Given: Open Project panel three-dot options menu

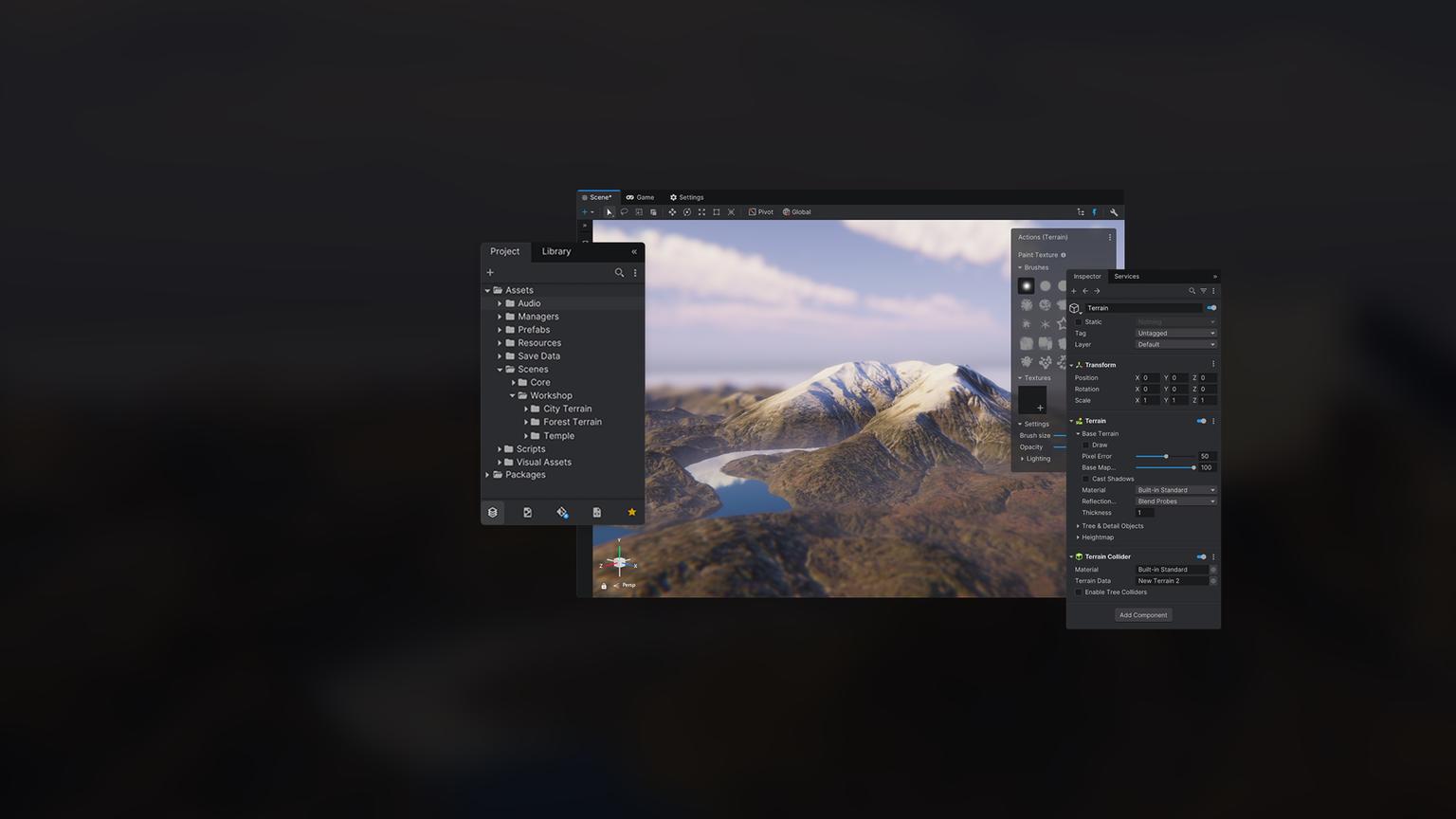Looking at the screenshot, I should (635, 273).
